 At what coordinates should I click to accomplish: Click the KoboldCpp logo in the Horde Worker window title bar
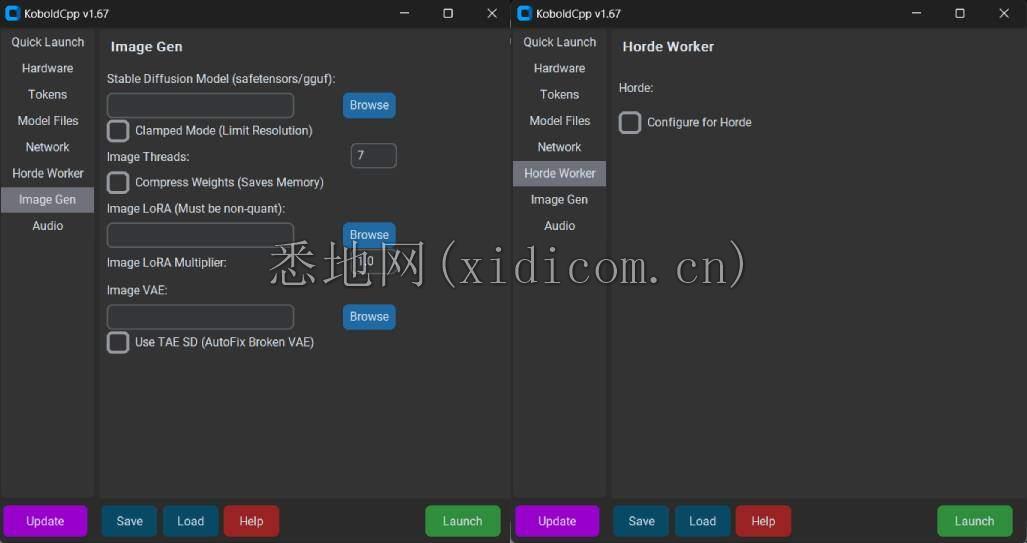(525, 14)
